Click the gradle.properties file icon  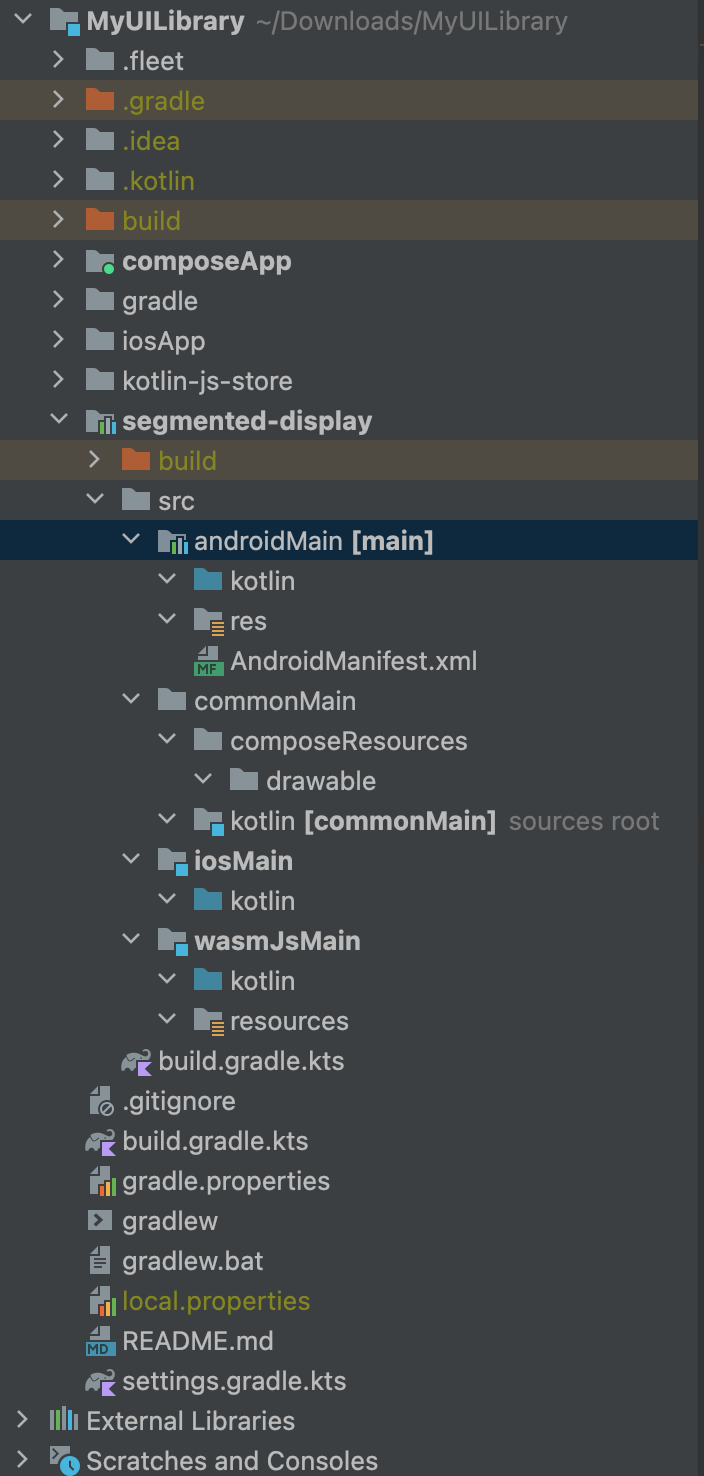click(100, 1181)
